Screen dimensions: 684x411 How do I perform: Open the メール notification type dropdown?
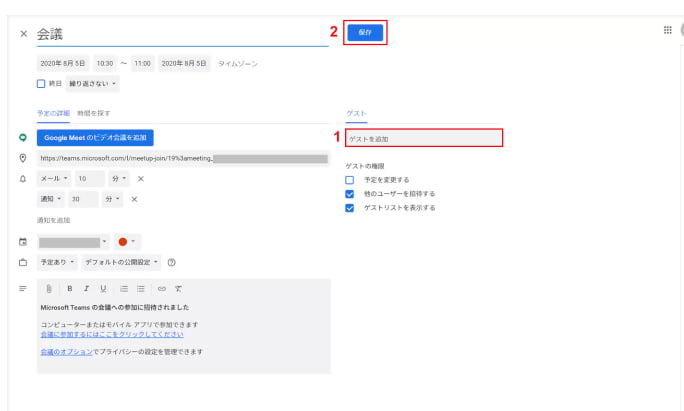point(54,178)
